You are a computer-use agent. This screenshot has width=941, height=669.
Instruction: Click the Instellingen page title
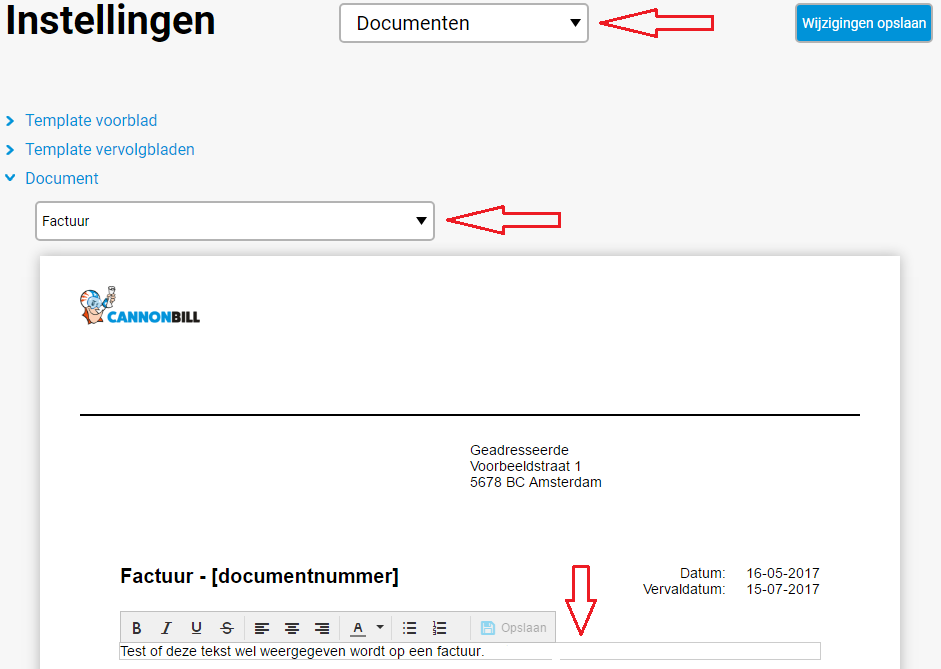coord(110,21)
